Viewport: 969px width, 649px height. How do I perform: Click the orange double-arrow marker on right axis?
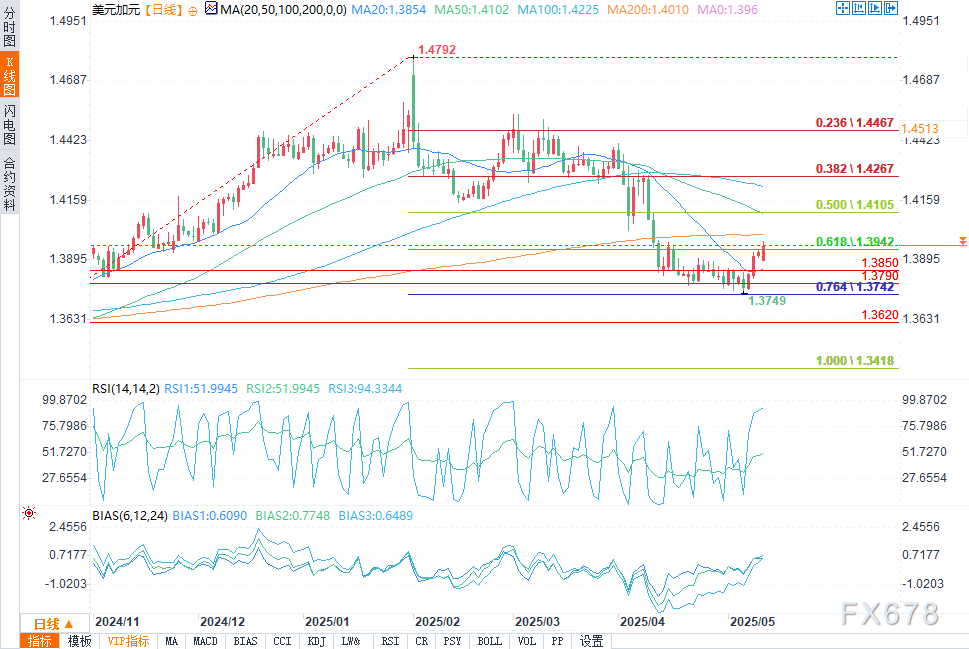(x=961, y=241)
